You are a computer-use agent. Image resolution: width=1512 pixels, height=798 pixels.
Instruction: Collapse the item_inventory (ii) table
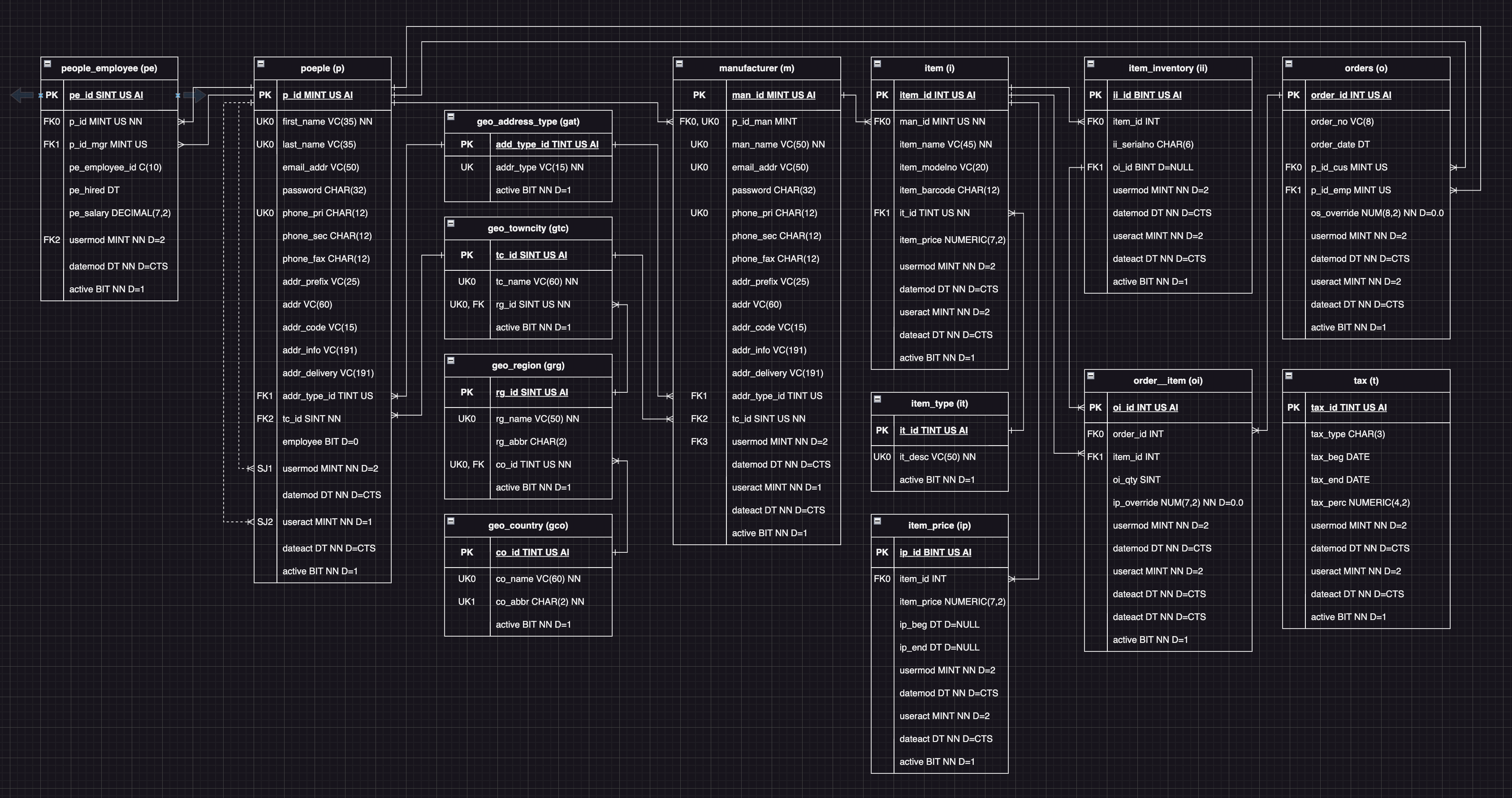pos(1091,64)
